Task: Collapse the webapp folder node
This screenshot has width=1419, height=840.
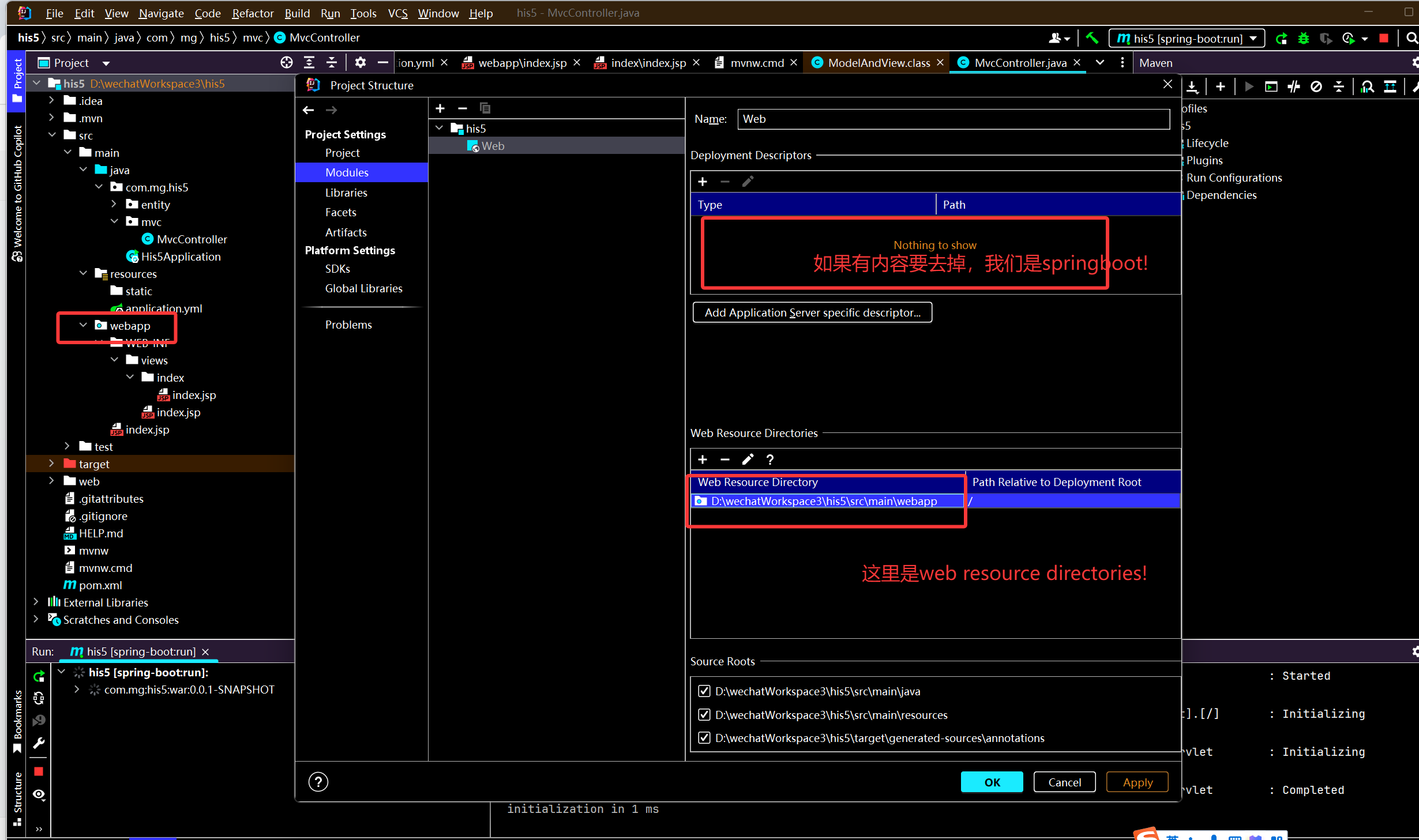Action: (83, 325)
